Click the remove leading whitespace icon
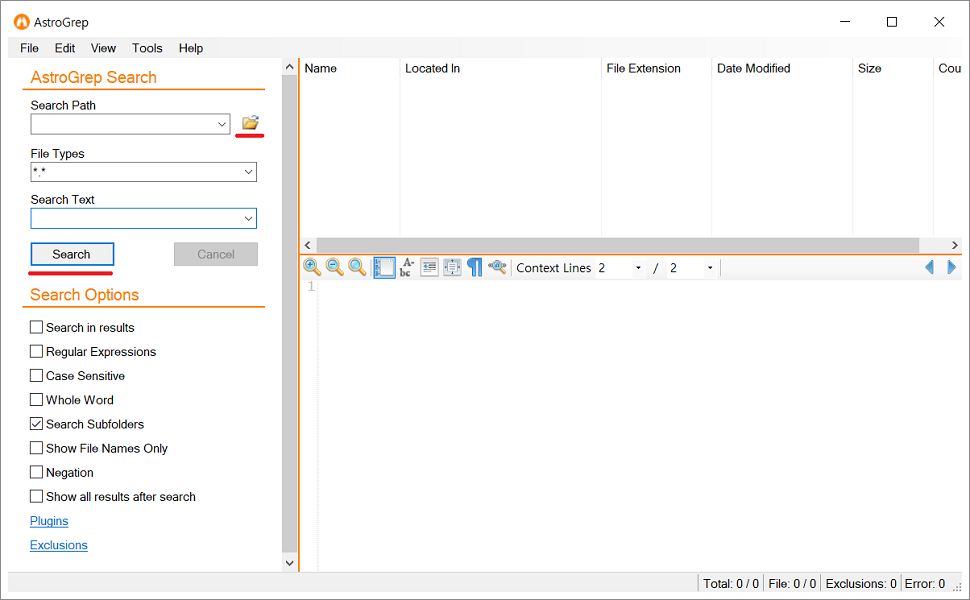Image resolution: width=970 pixels, height=600 pixels. [x=429, y=267]
